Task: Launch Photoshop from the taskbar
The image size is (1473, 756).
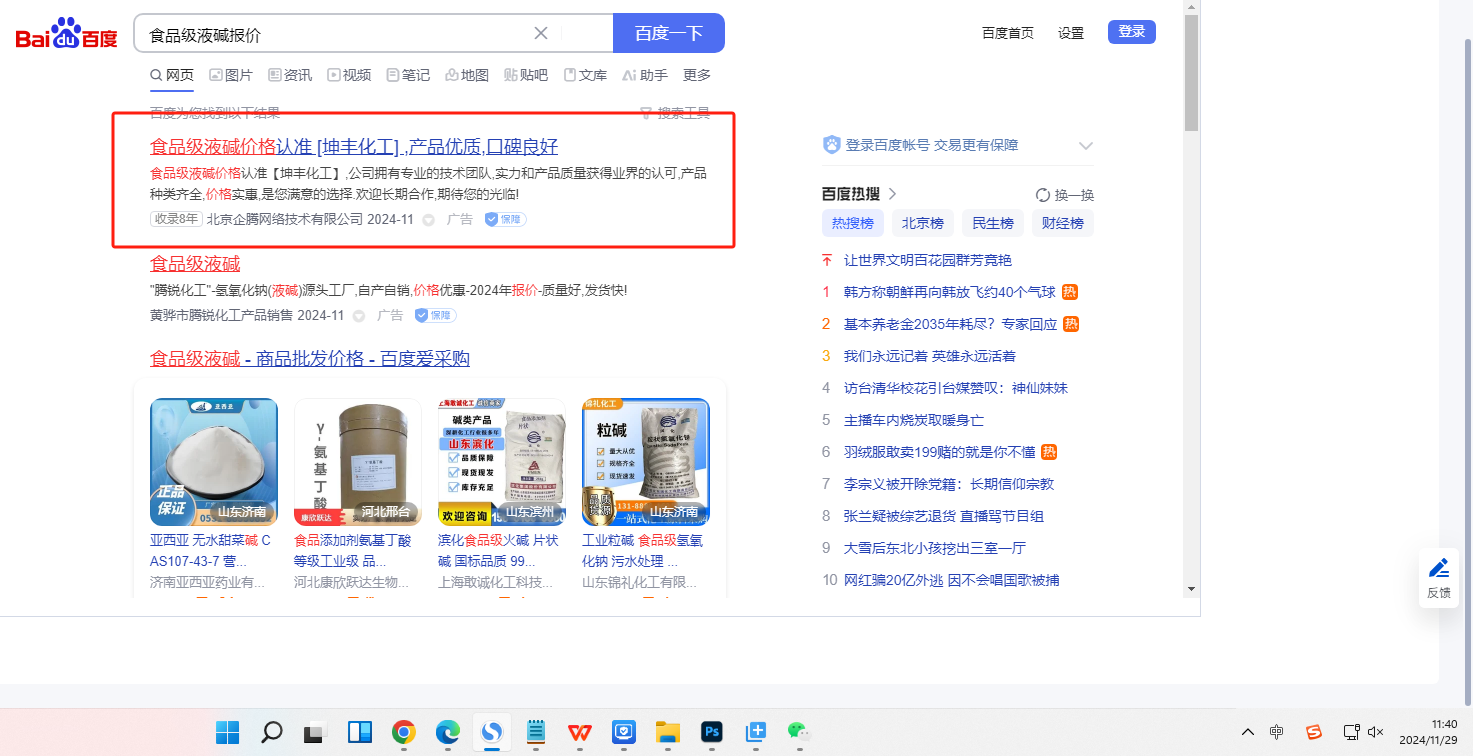Action: 712,732
